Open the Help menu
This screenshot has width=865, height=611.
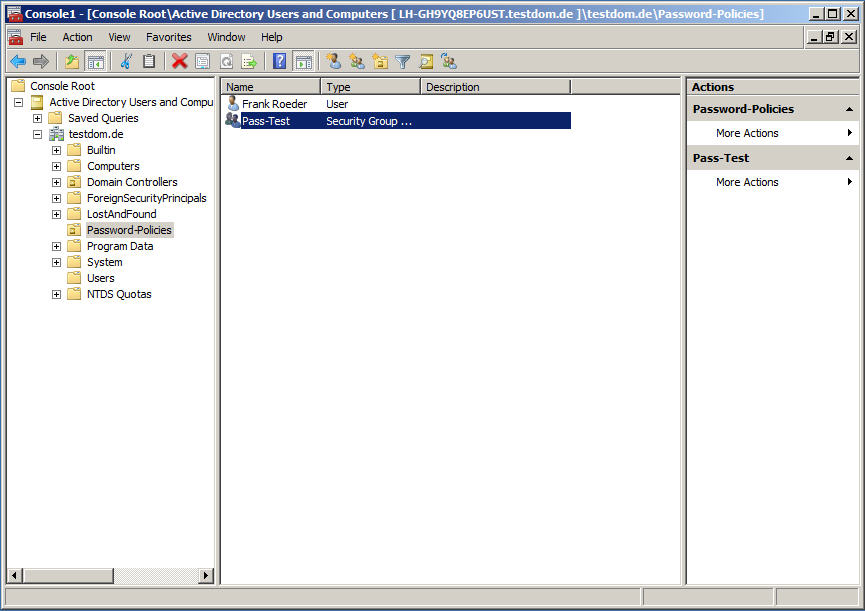271,37
